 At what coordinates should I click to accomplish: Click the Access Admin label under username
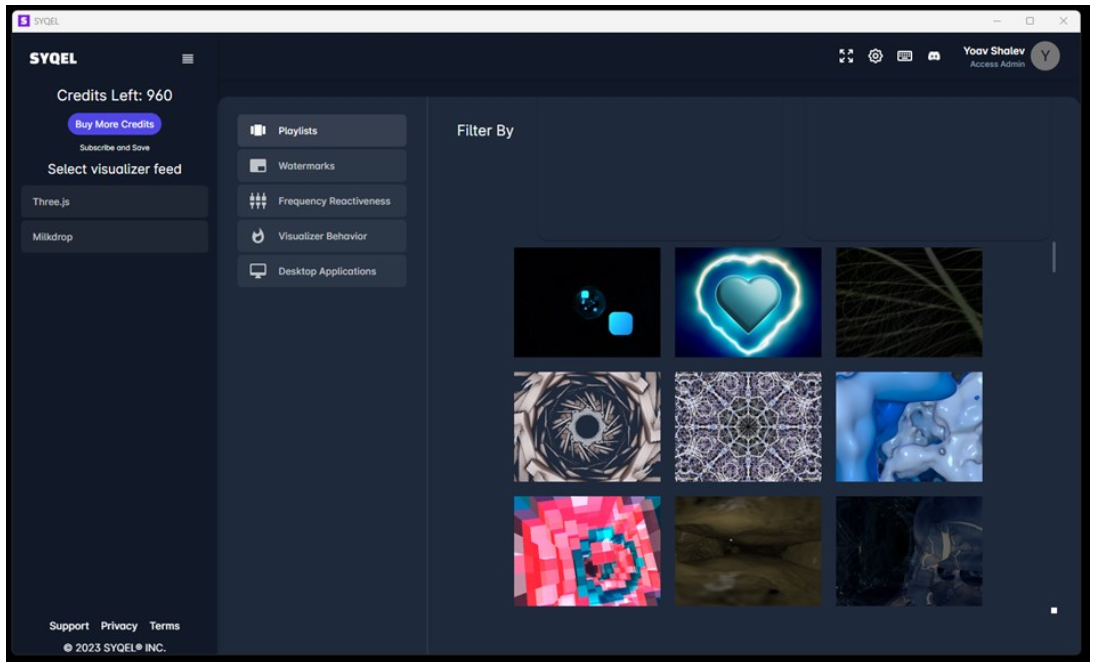coord(997,64)
